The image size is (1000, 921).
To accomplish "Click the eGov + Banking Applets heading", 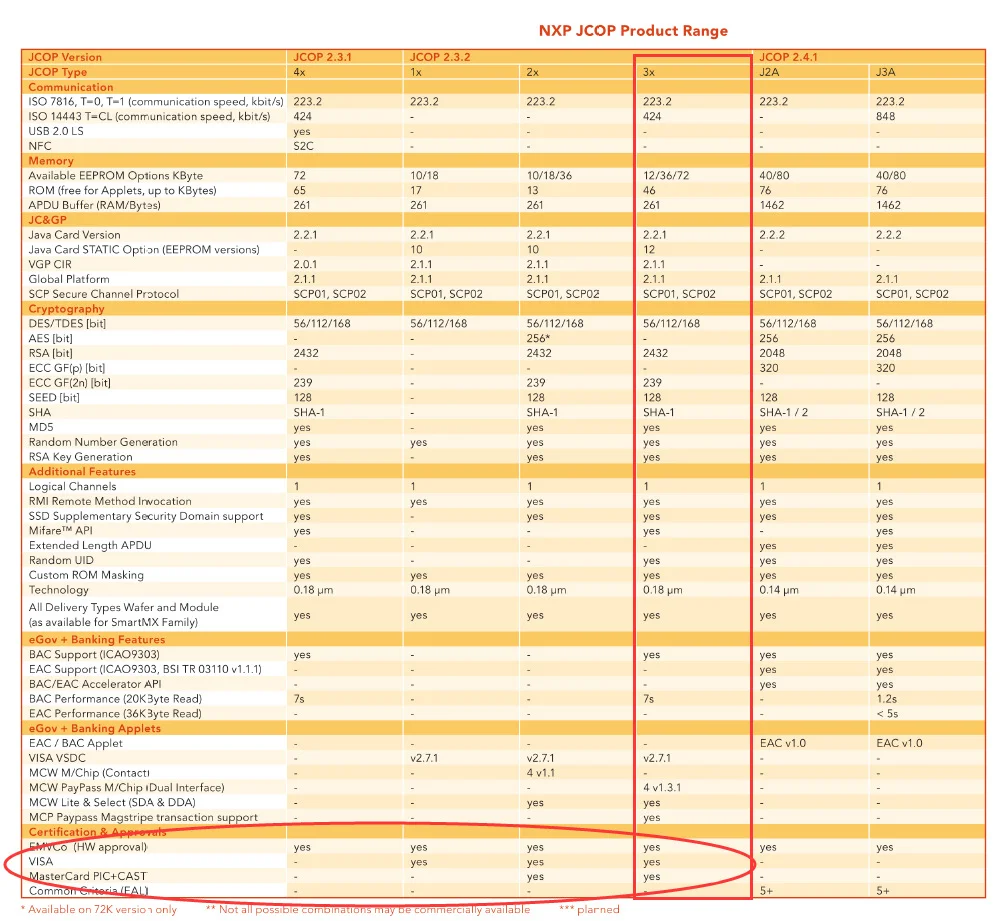I will pos(94,728).
